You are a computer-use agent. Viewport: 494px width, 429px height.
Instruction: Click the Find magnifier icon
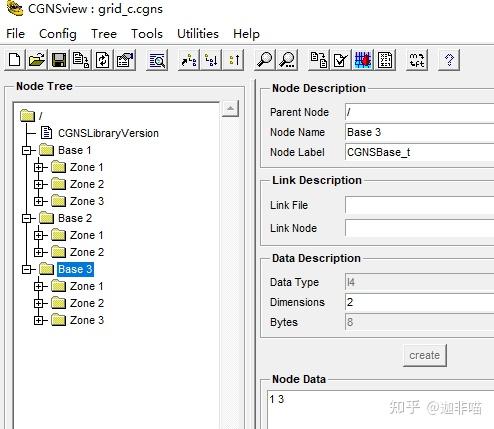[265, 60]
